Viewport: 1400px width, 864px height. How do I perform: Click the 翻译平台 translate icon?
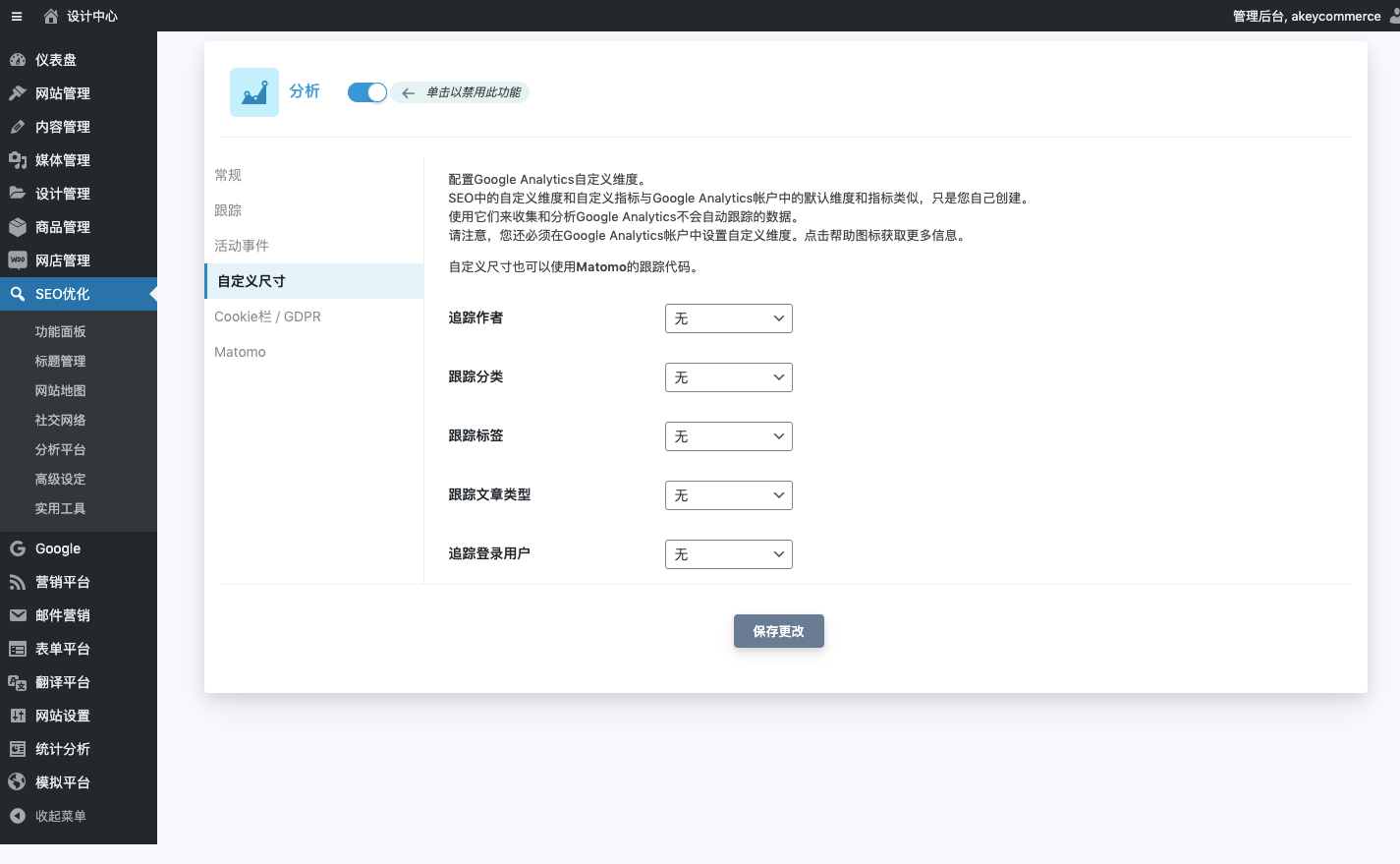(x=18, y=682)
